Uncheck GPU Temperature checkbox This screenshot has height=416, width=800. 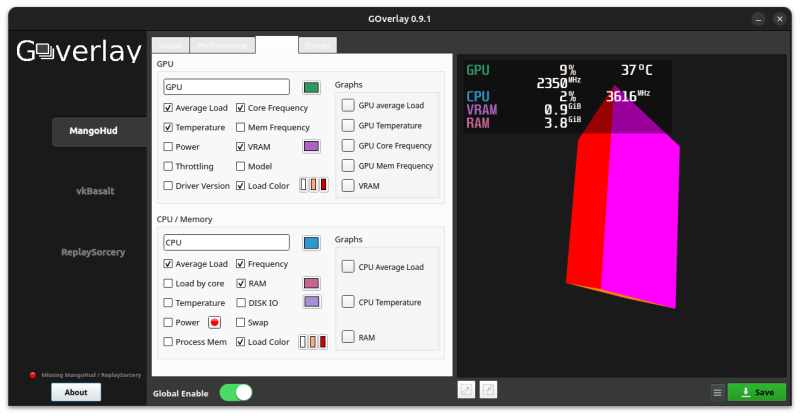click(168, 127)
